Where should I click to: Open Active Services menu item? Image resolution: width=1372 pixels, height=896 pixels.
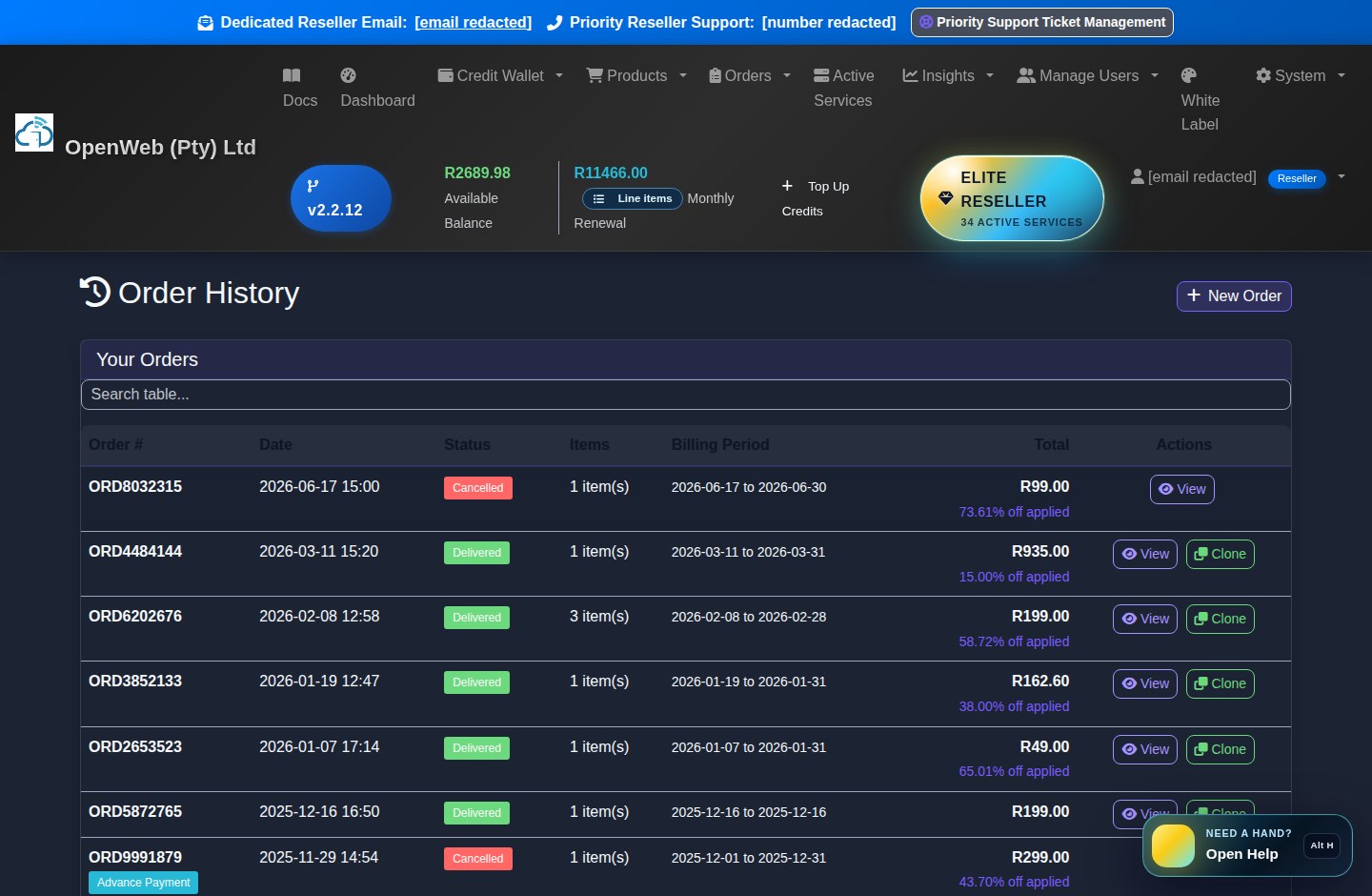843,88
